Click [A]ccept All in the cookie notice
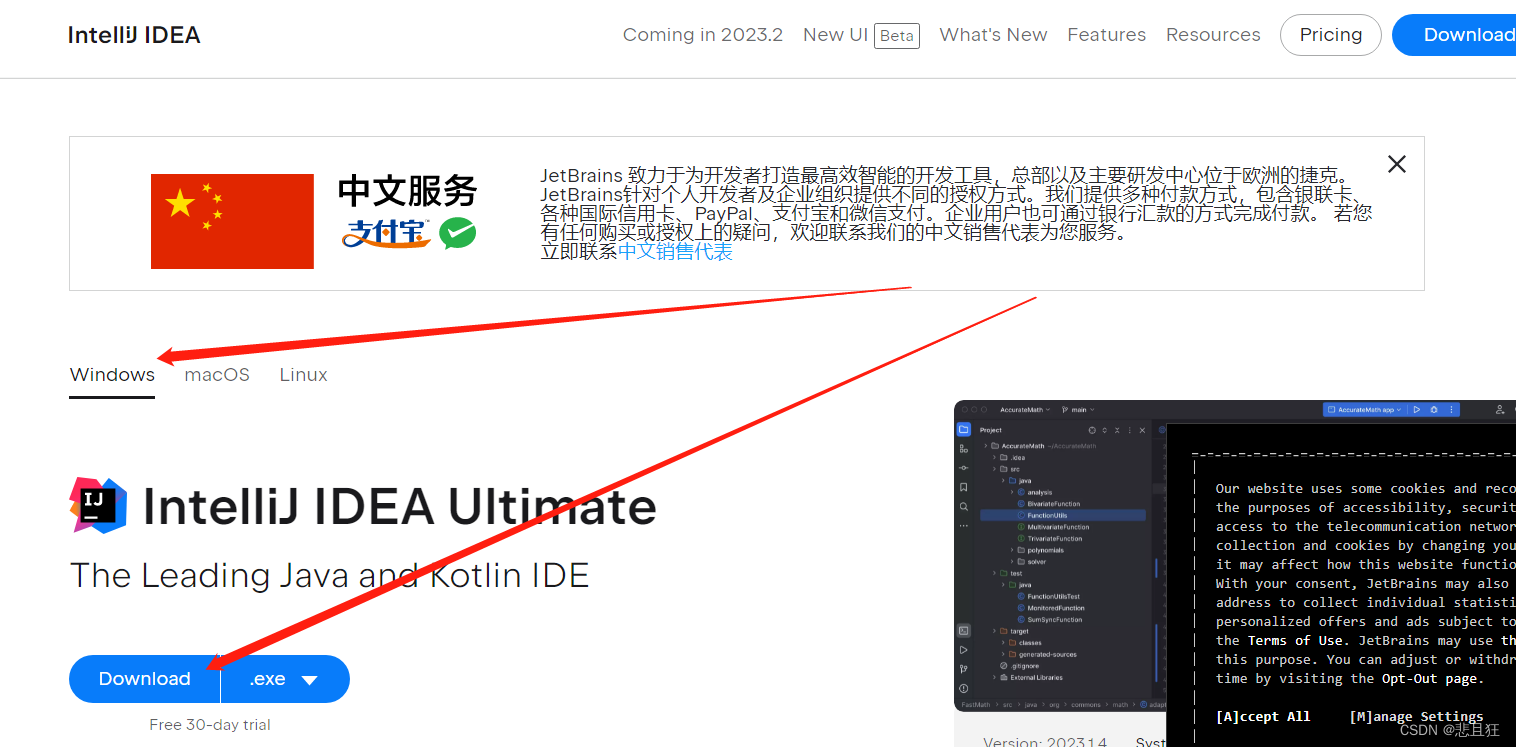1516x747 pixels. coord(1263,717)
